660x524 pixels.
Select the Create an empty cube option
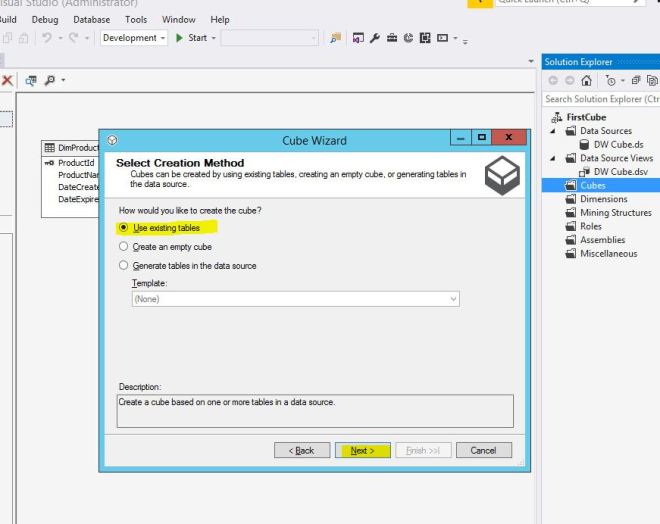[124, 246]
